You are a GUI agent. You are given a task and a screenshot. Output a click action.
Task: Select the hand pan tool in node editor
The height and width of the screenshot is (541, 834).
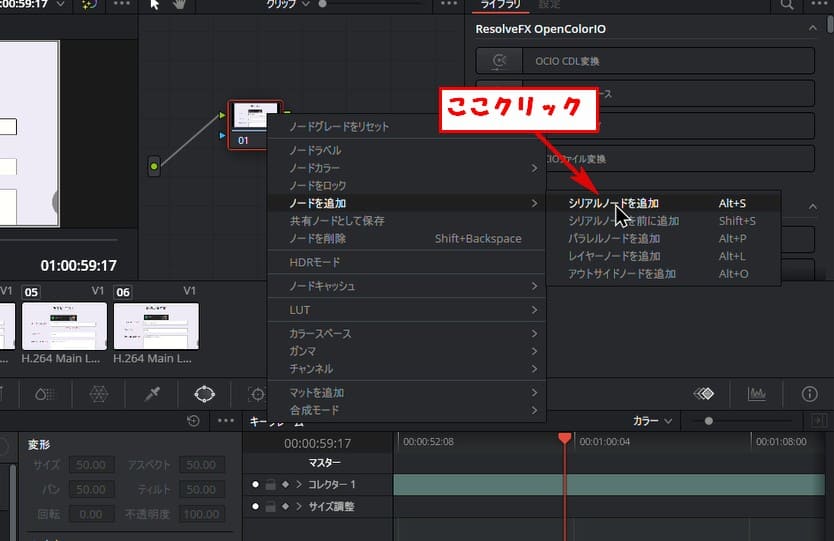tap(178, 5)
